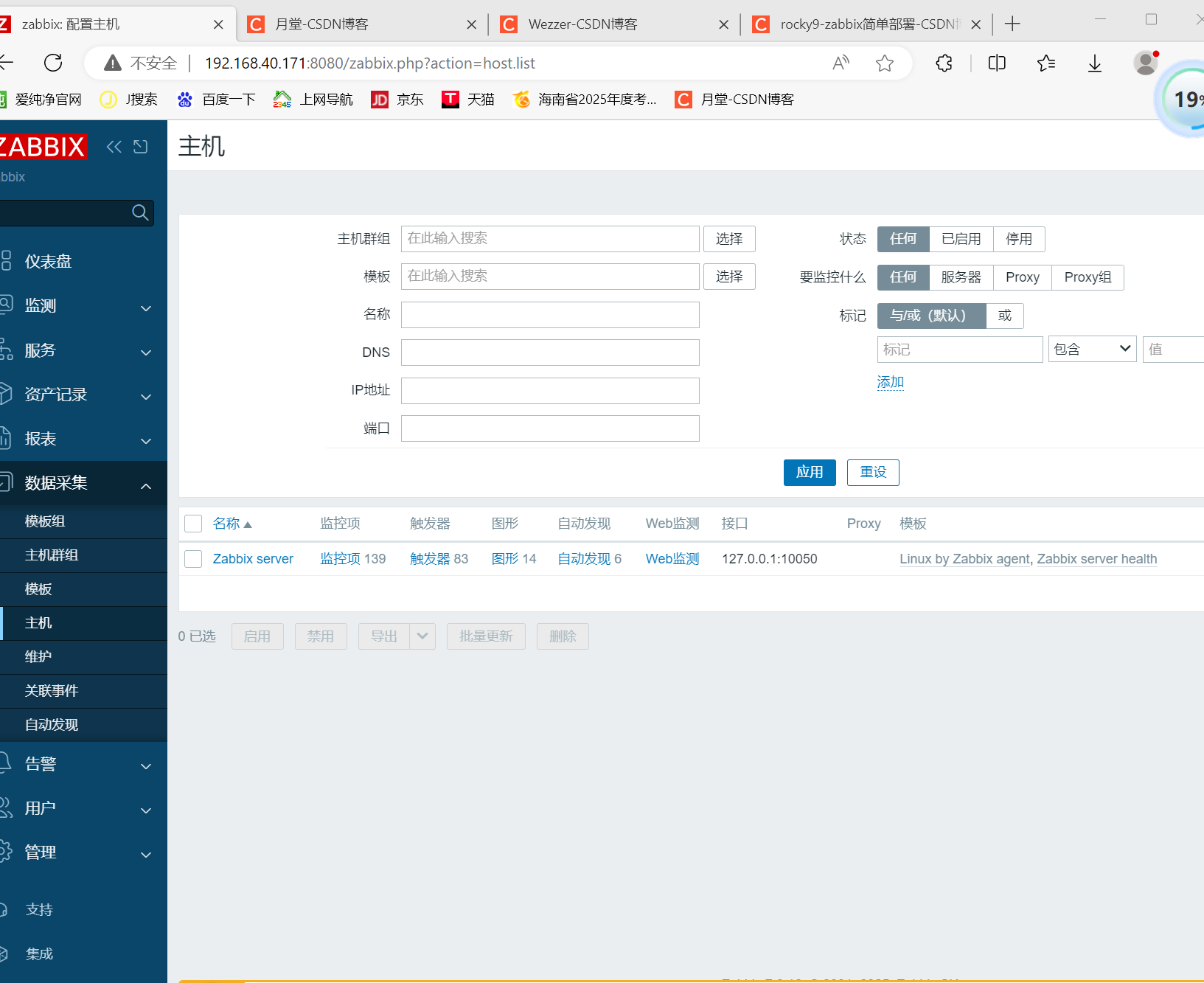Image resolution: width=1204 pixels, height=983 pixels.
Task: Click the IP地址 input field
Action: [x=549, y=390]
